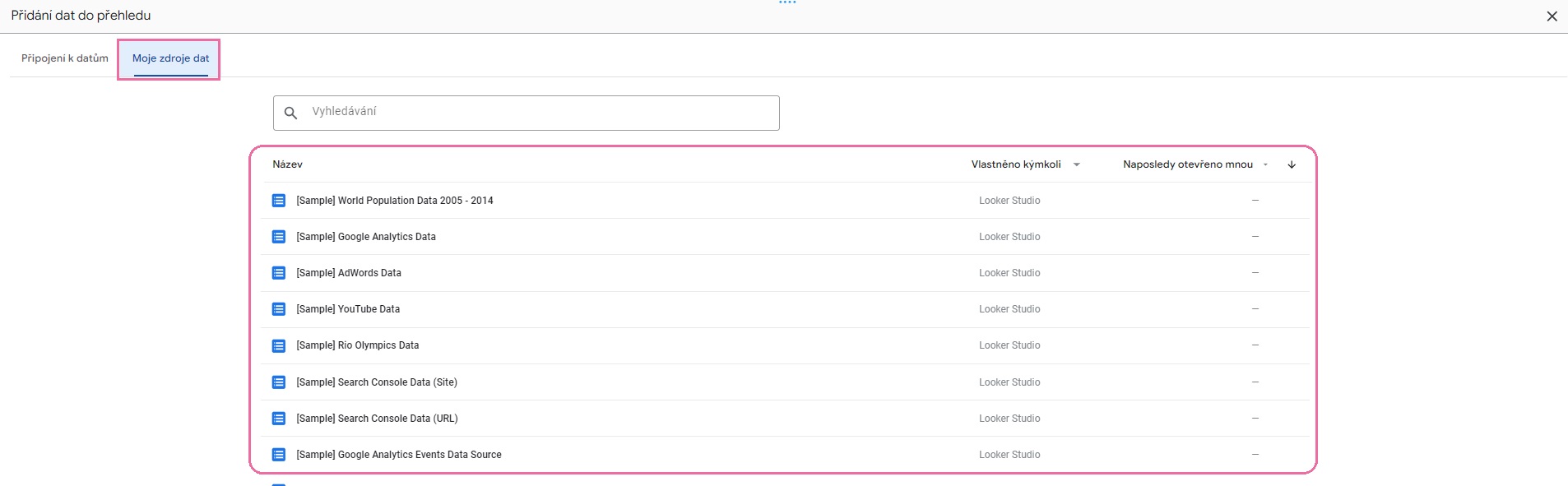Click the Google Analytics Events Data Source icon
Screen dimensions: 1568x486
pos(279,455)
